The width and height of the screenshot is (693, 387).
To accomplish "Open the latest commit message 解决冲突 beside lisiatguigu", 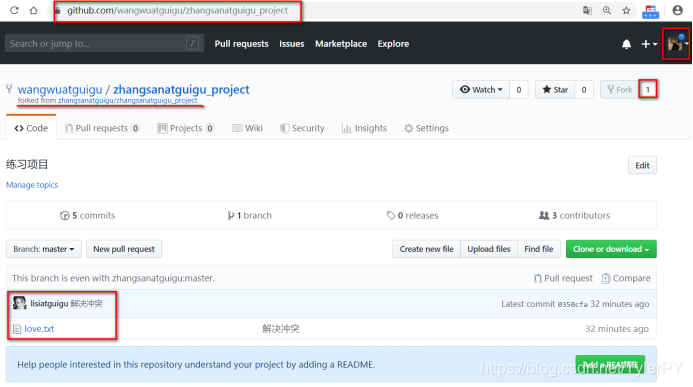I will [x=87, y=304].
